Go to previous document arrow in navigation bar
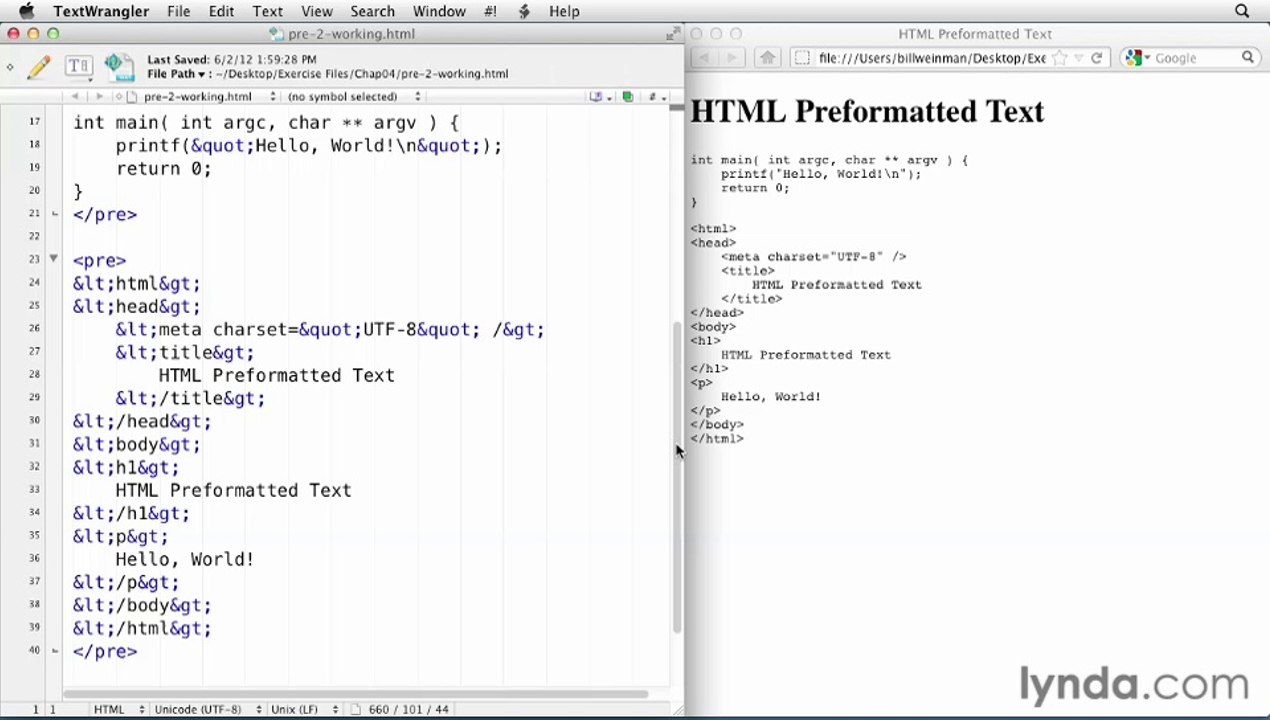 tap(74, 97)
